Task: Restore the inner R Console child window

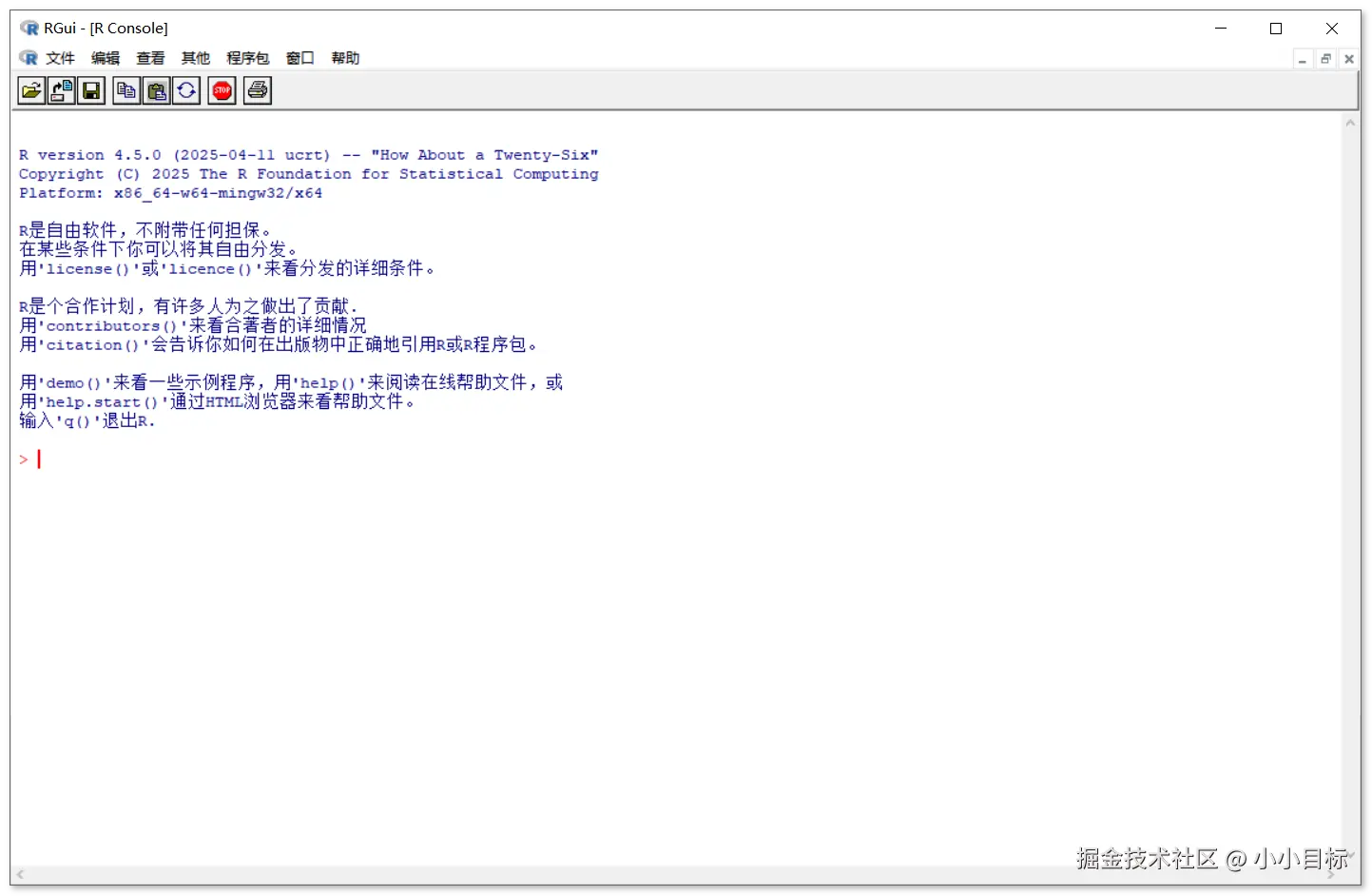Action: [1325, 59]
